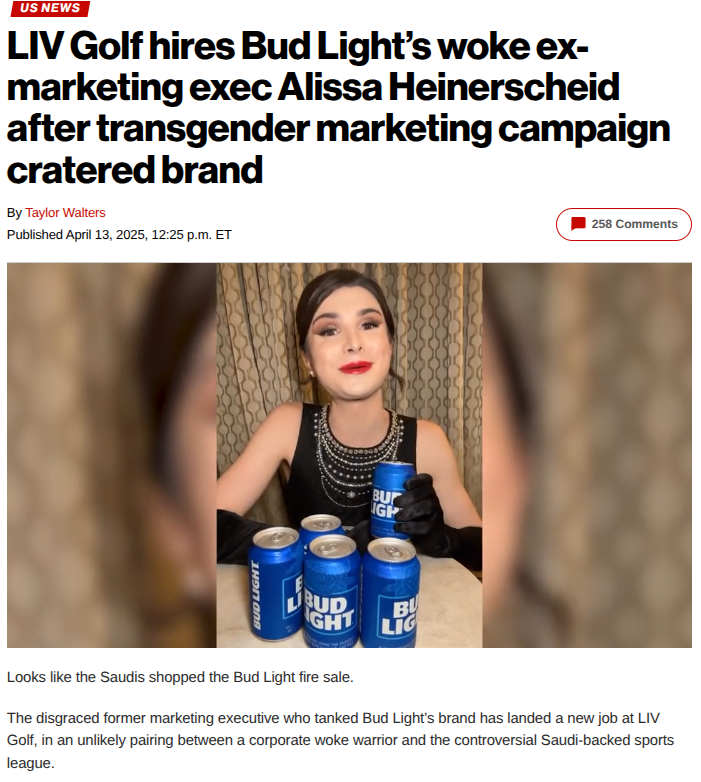Click the rightmost Bud Light can on table
The image size is (701, 782).
tap(391, 593)
